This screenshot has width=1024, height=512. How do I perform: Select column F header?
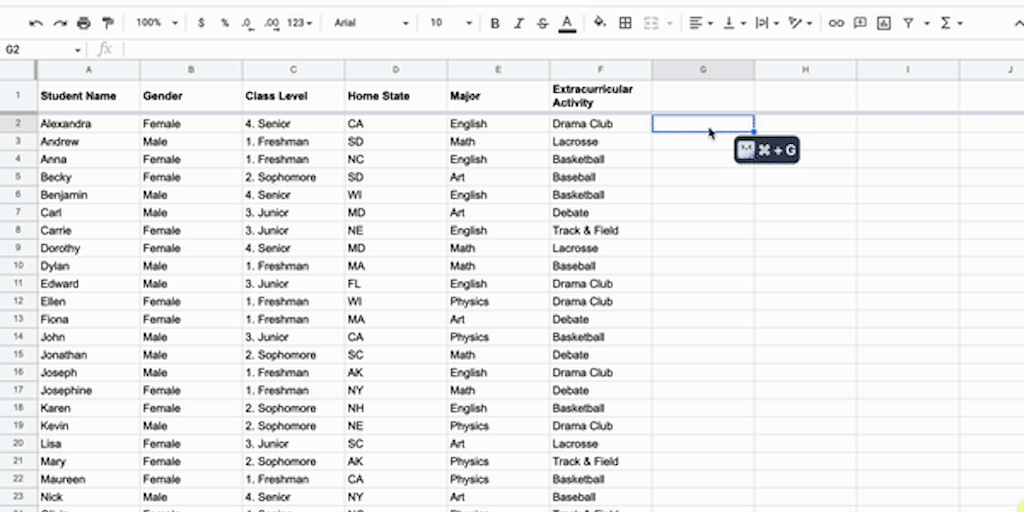tap(600, 69)
